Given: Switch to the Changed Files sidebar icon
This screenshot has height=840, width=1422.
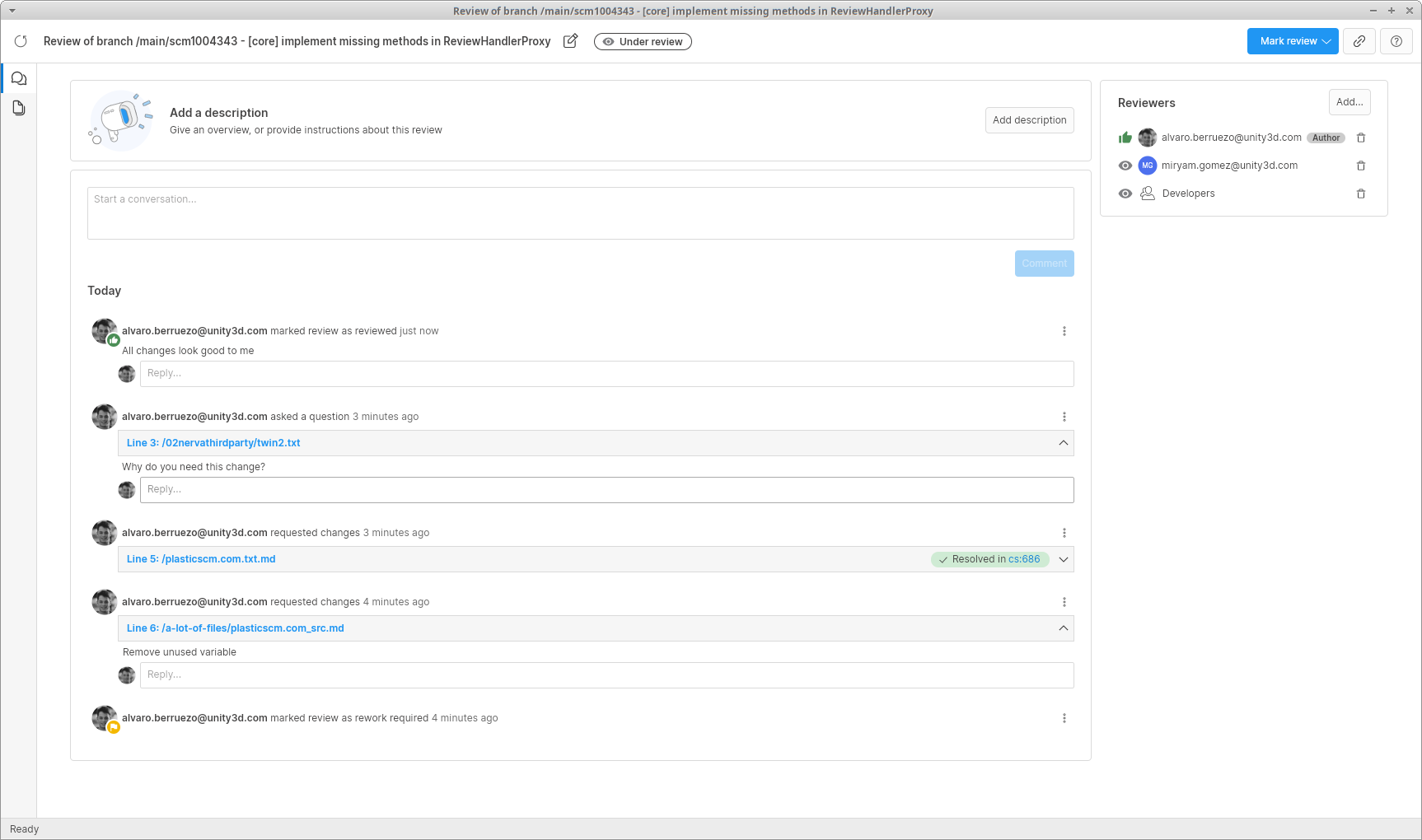Looking at the screenshot, I should (19, 107).
